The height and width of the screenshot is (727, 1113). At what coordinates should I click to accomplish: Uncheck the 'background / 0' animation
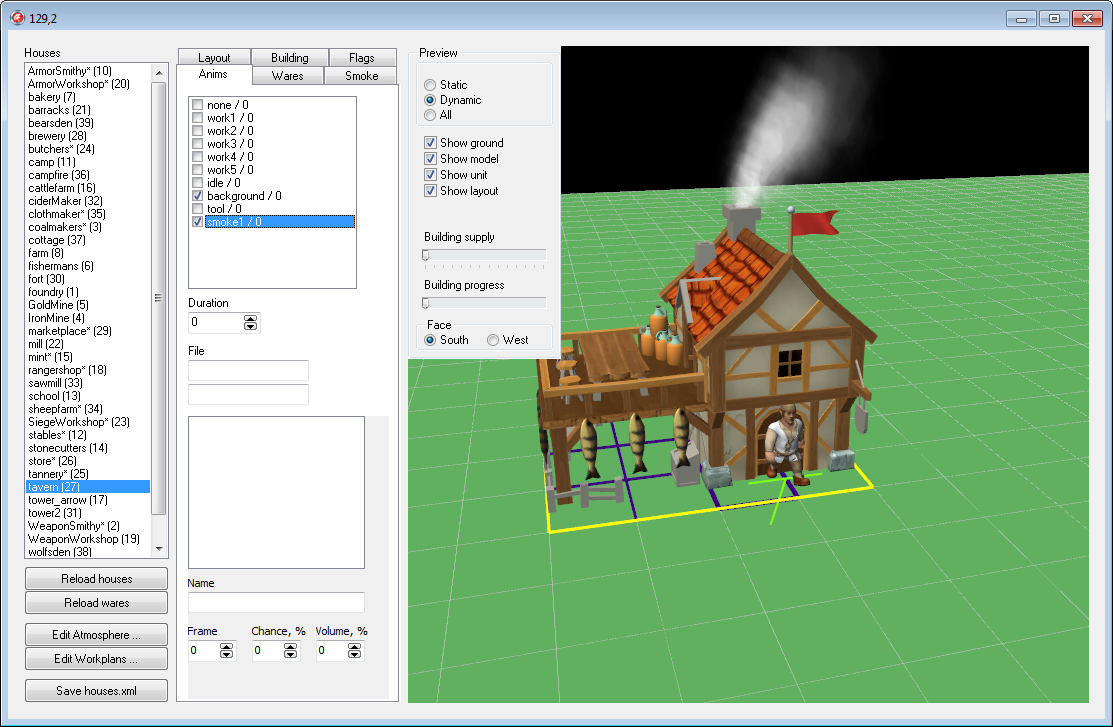tap(197, 196)
